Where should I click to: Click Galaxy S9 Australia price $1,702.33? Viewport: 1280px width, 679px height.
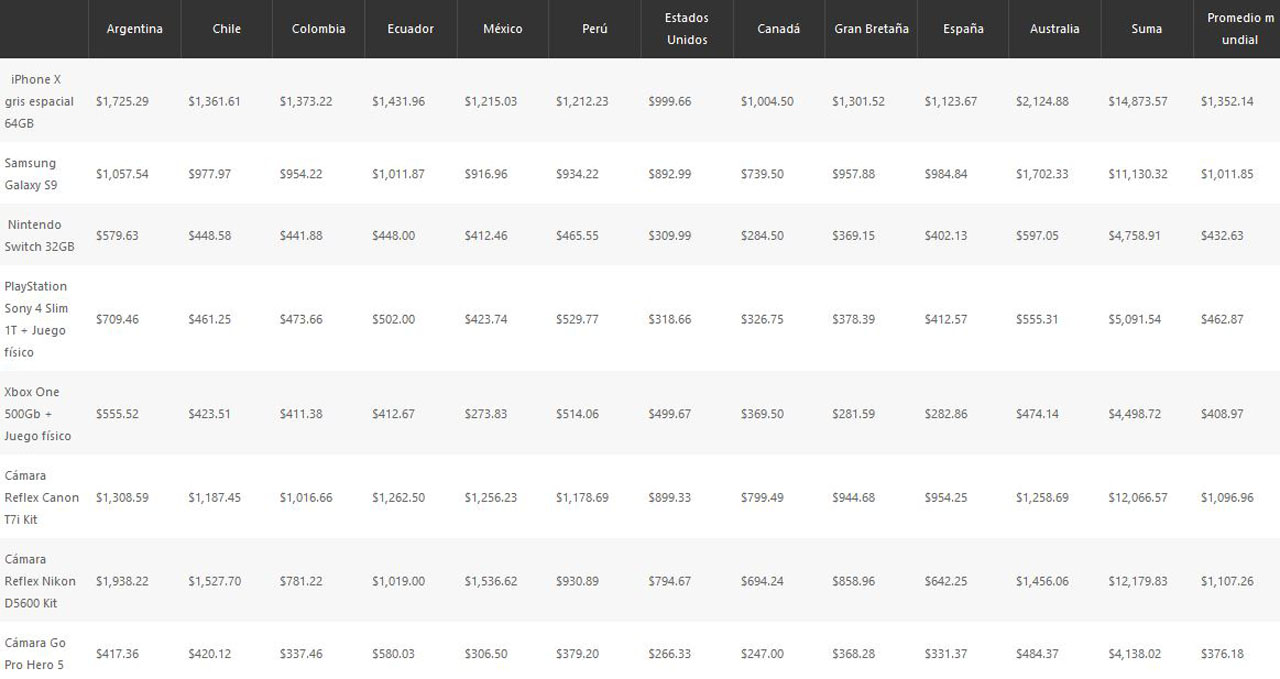pos(1042,174)
